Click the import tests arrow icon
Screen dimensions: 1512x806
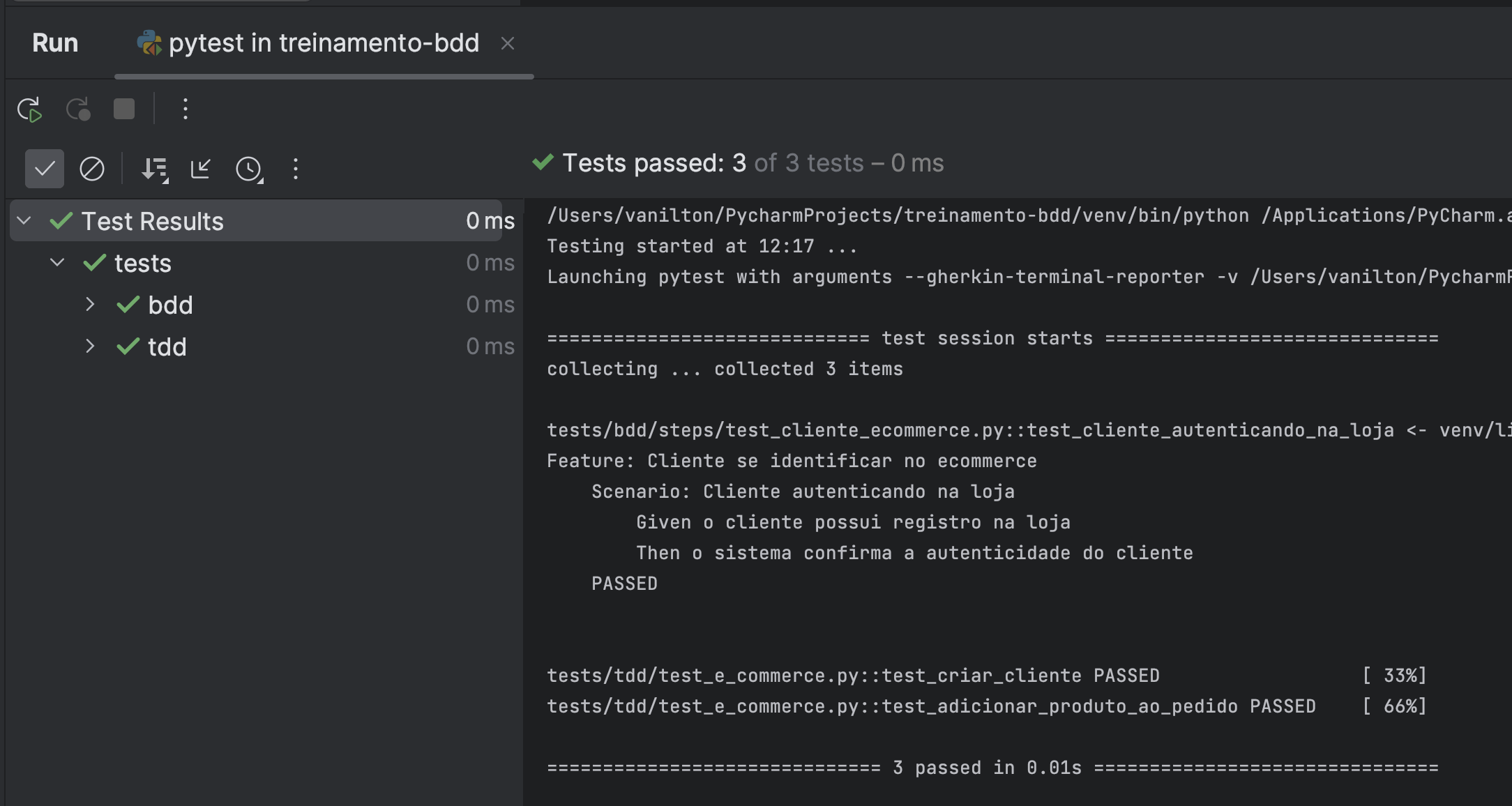click(x=201, y=169)
